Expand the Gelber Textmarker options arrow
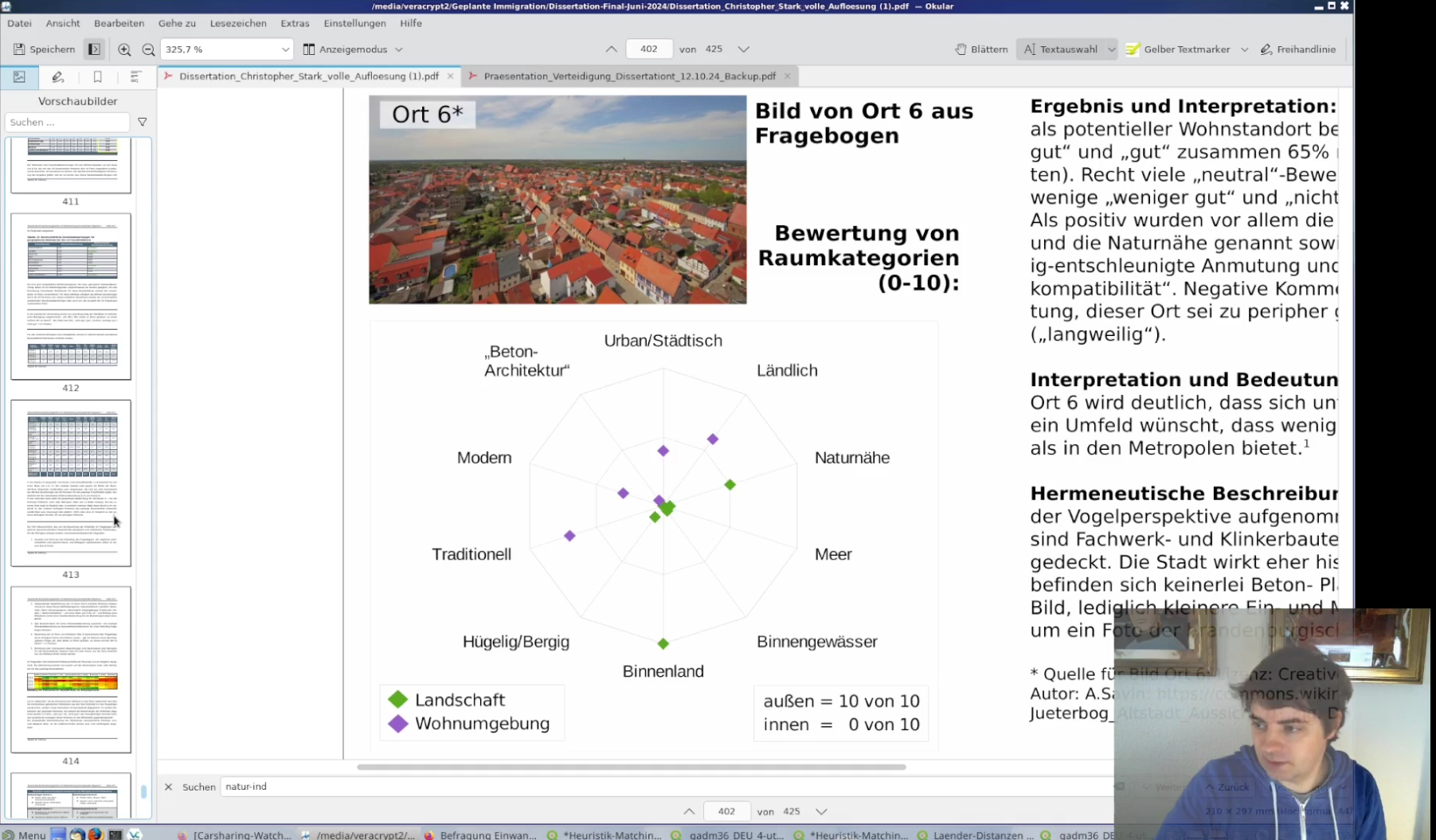The height and width of the screenshot is (840, 1436). click(x=1244, y=49)
